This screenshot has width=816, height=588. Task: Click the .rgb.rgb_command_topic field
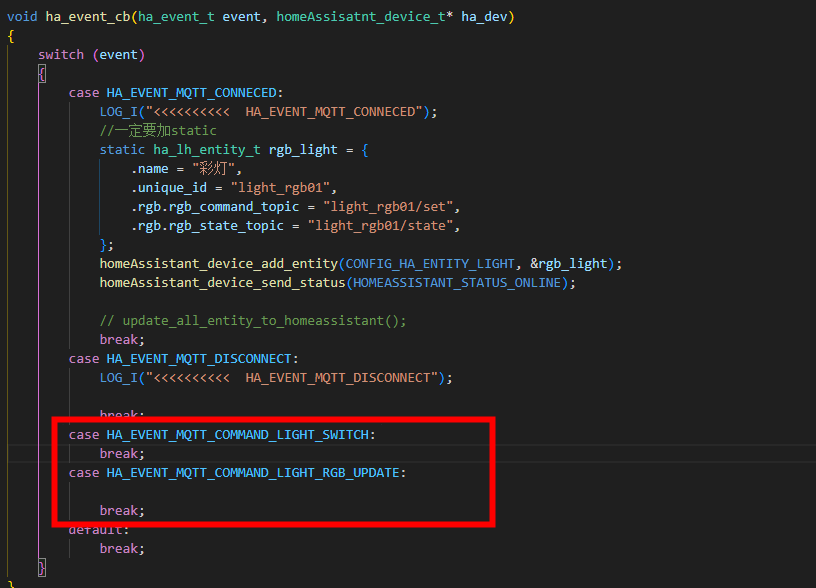[215, 207]
